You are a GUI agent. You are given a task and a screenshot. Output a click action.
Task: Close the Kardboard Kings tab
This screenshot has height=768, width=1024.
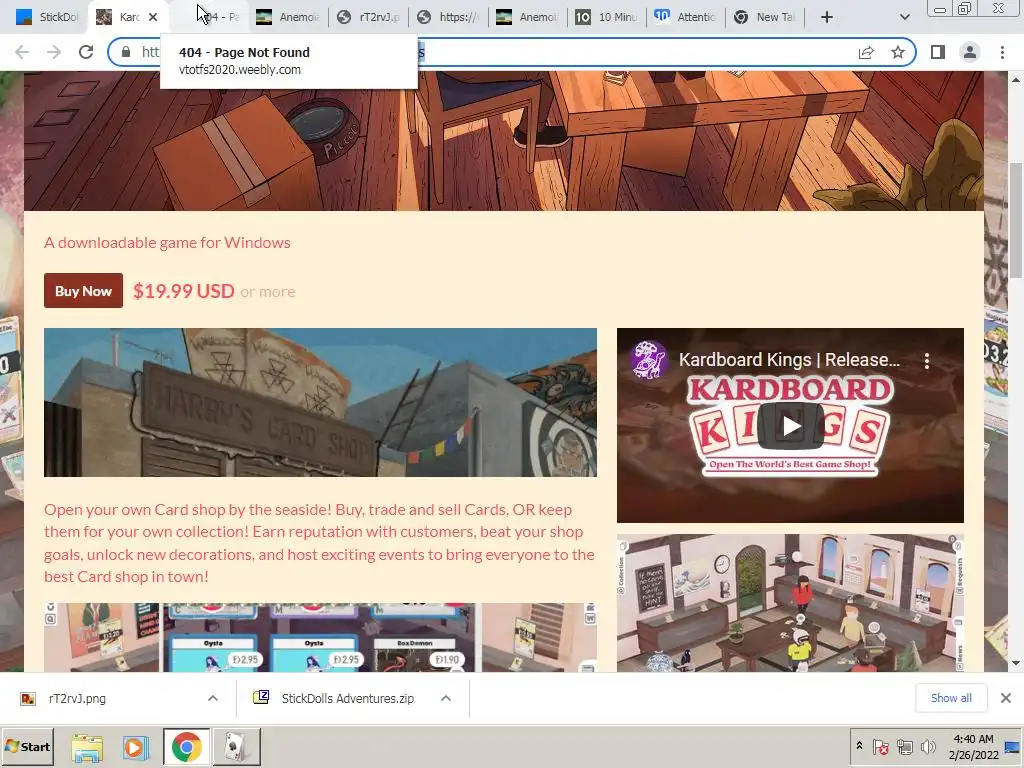(x=153, y=18)
